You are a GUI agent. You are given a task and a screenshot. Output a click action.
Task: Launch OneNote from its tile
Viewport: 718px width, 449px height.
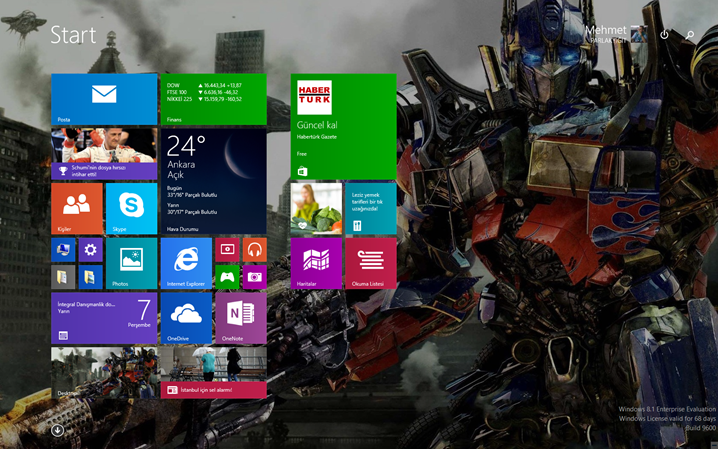(241, 318)
